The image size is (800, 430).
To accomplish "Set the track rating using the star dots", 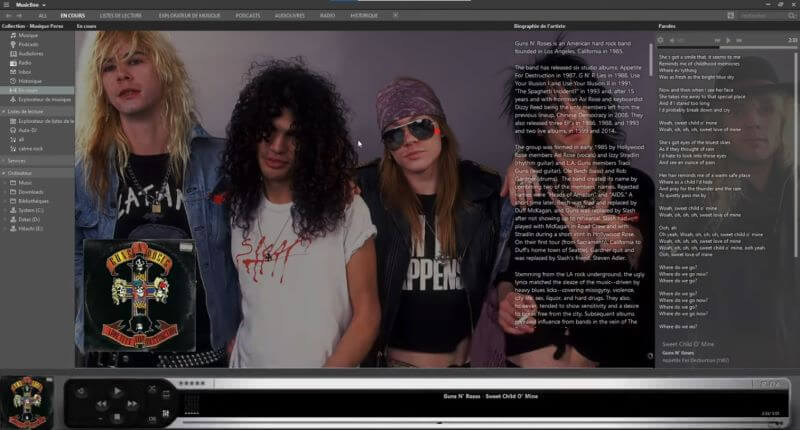I will click(192, 383).
